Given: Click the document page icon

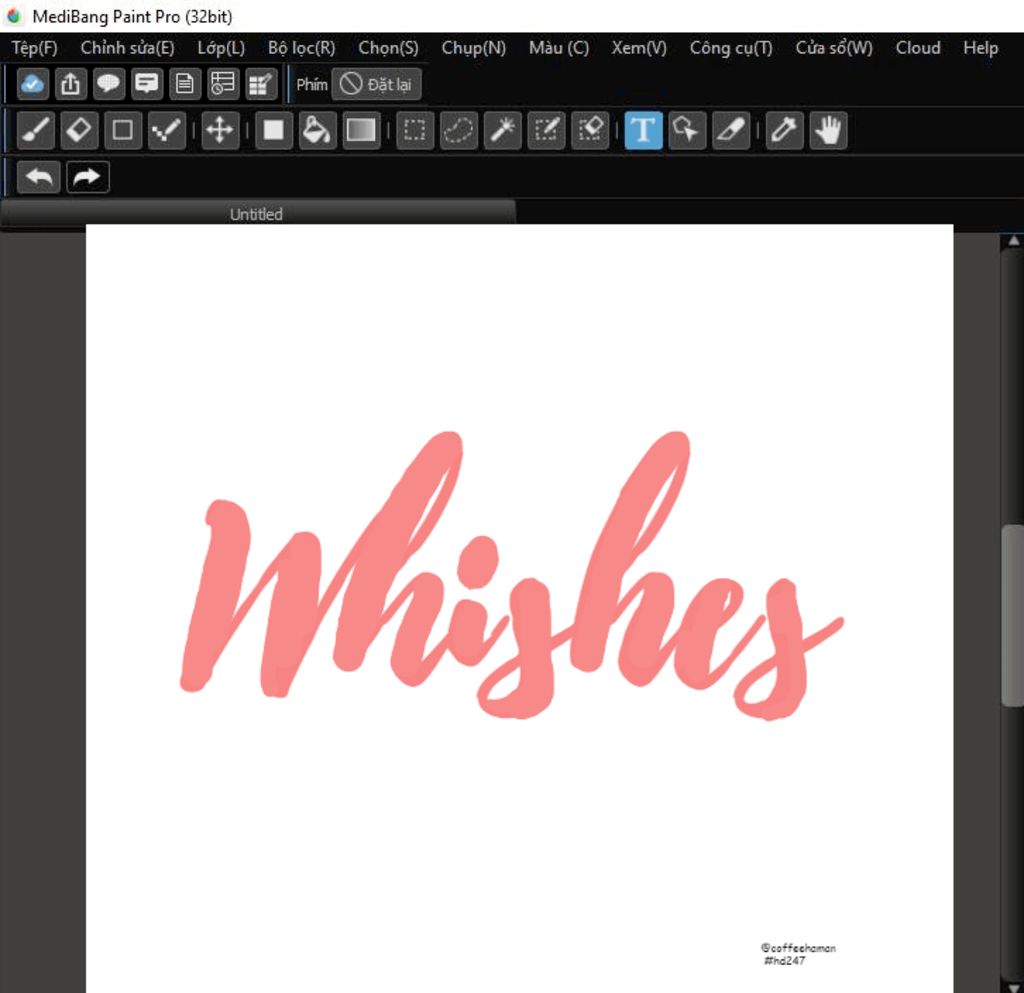Looking at the screenshot, I should point(185,84).
